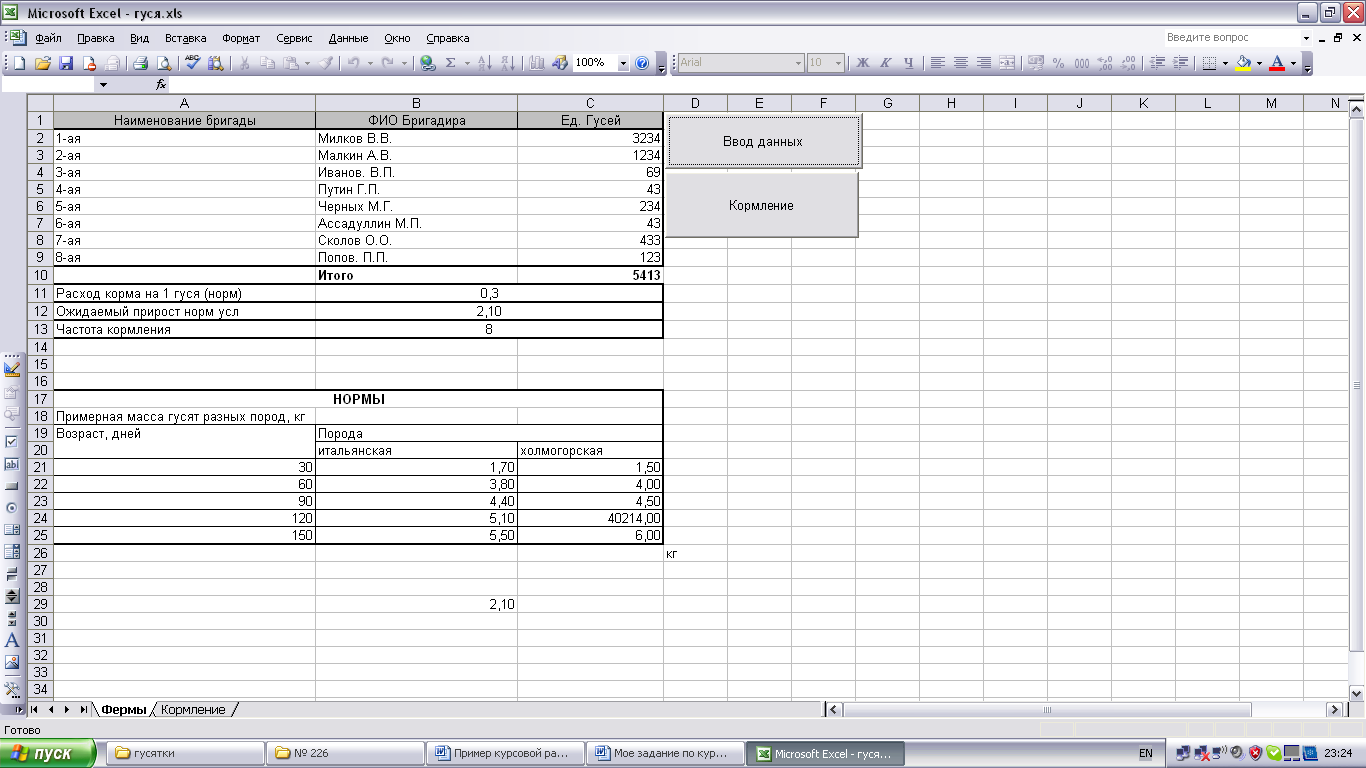Open the Вставка menu
This screenshot has width=1366, height=768.
click(186, 38)
